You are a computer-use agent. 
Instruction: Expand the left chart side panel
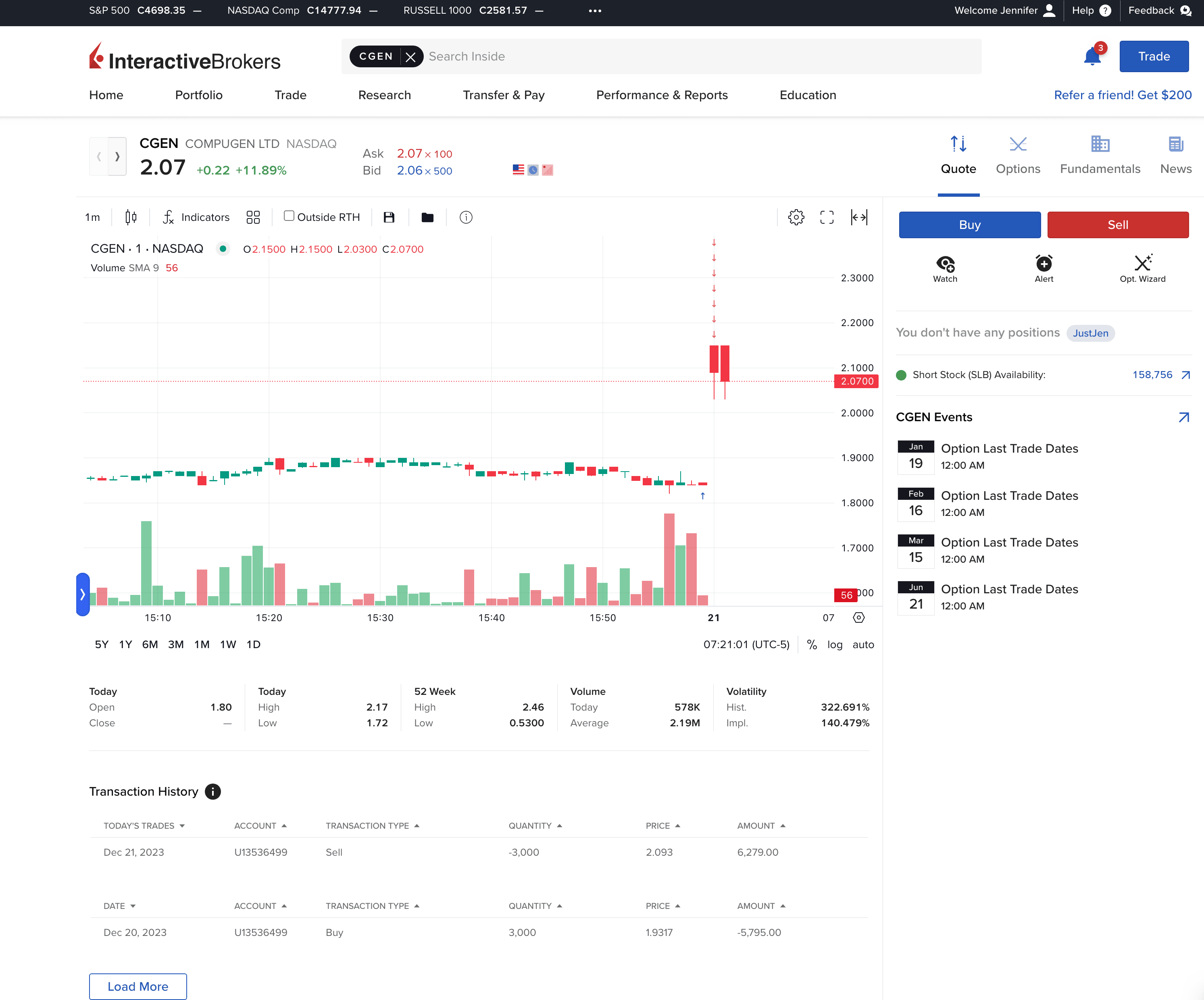(x=83, y=594)
